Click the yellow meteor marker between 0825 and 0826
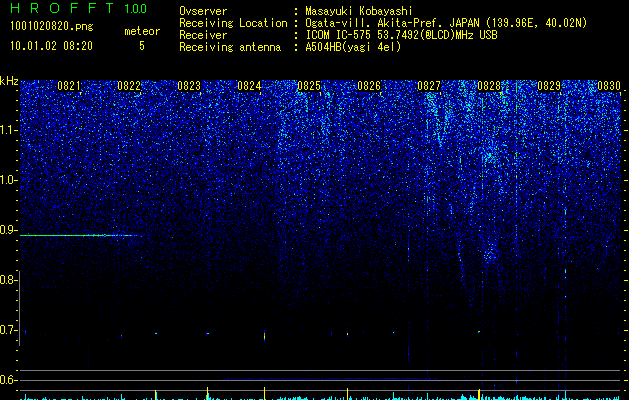 [x=347, y=394]
